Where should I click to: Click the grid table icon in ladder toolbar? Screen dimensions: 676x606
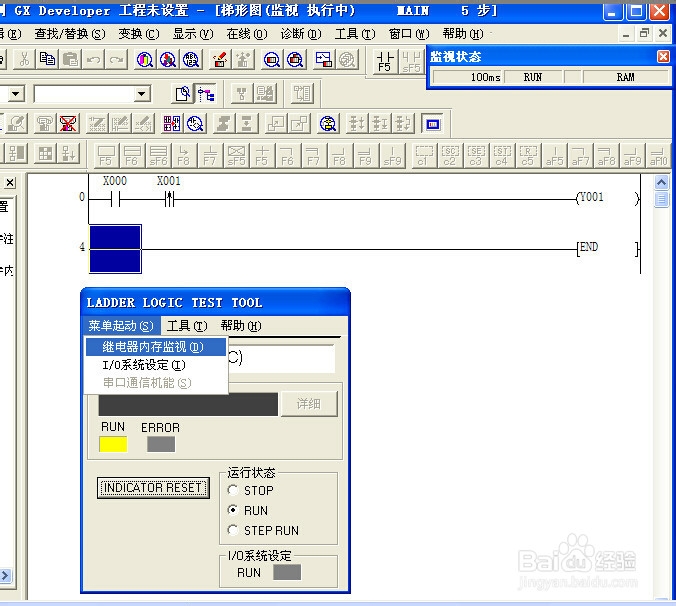tap(45, 154)
